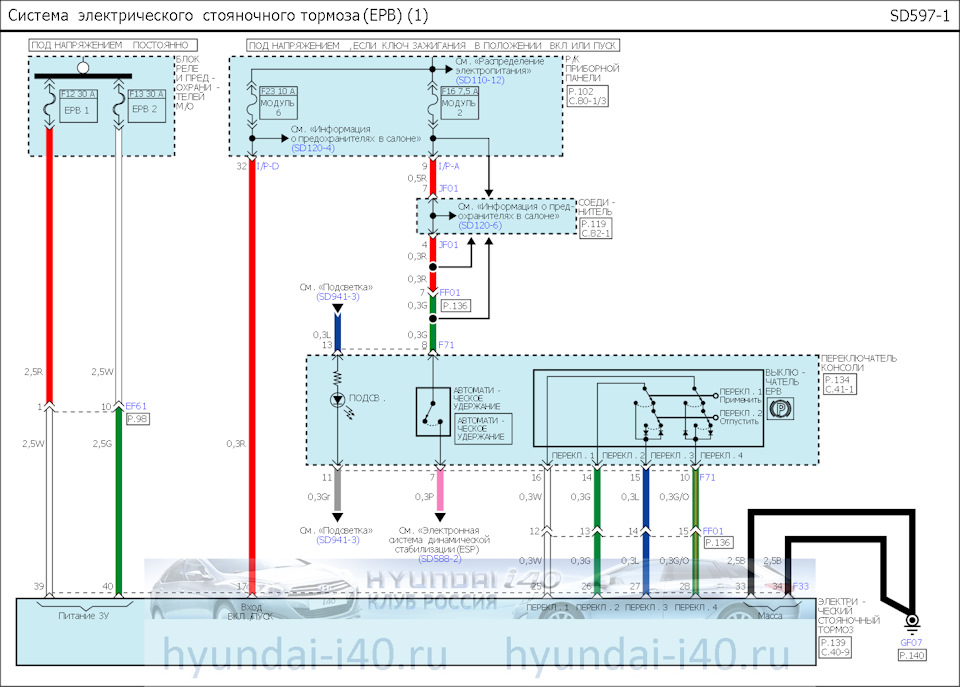Click the GF07 ground point label
Image resolution: width=960 pixels, height=687 pixels.
911,642
